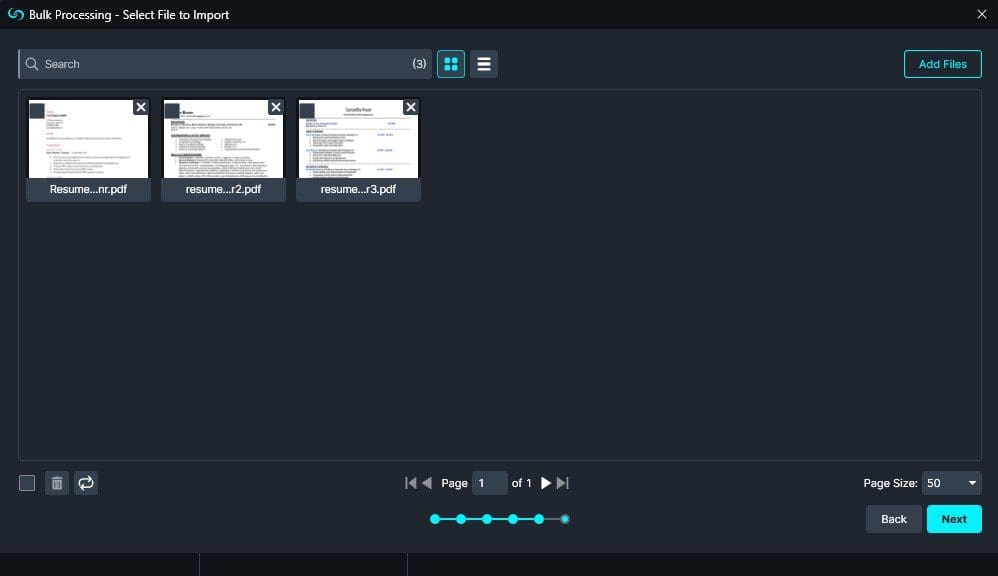Go to the last page arrow

(x=562, y=483)
